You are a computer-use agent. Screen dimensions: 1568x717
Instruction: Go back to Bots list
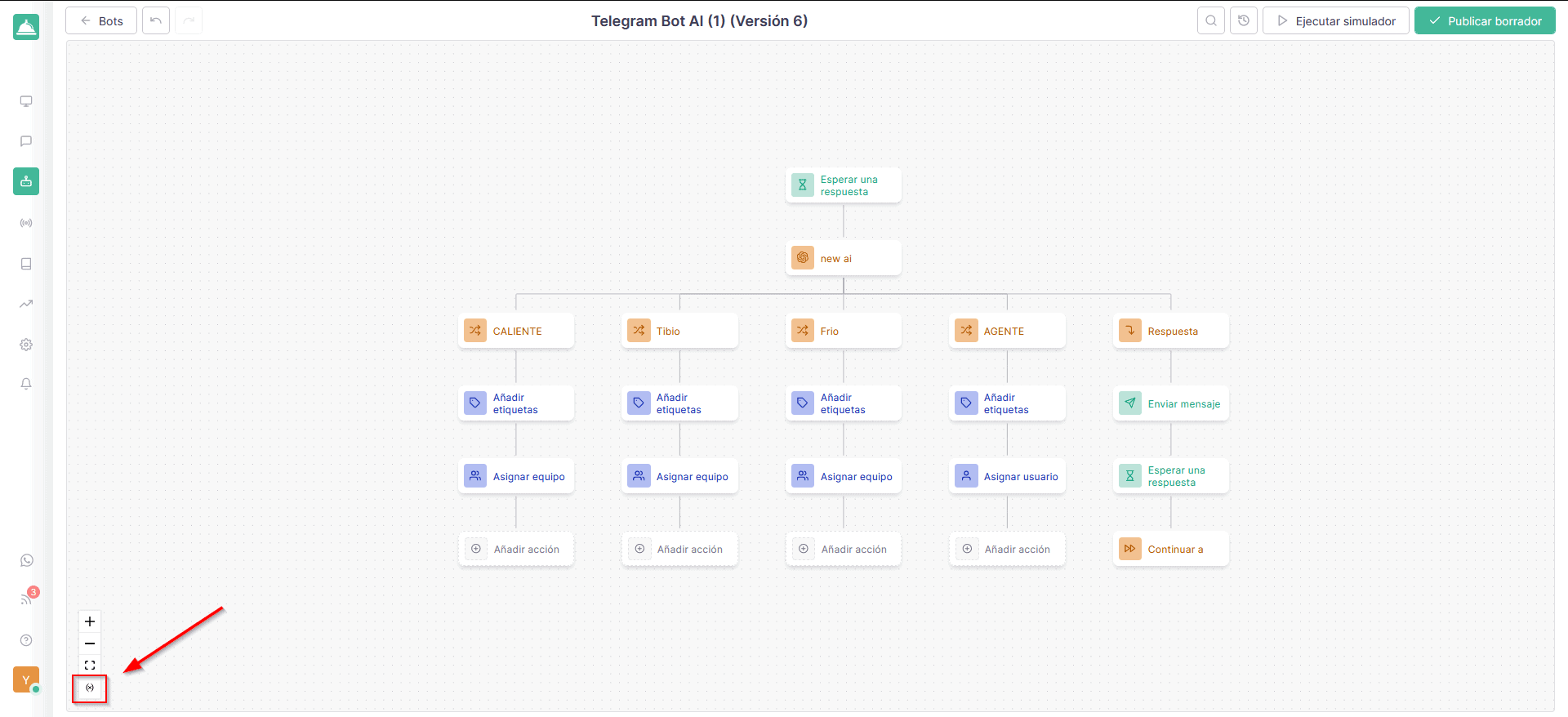[x=101, y=21]
